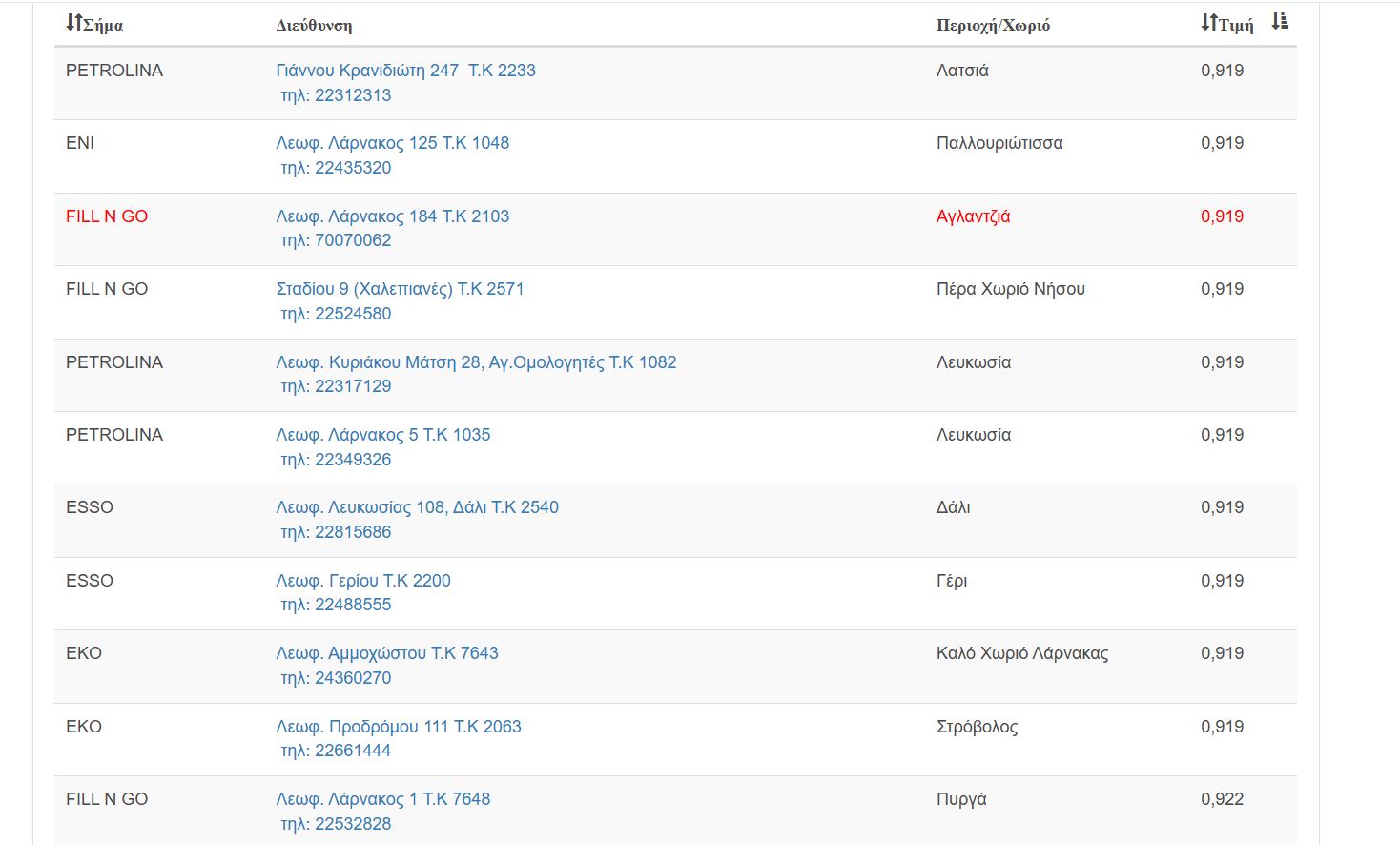1400x845 pixels.
Task: Sort table by the Σήμα column header
Action: pyautogui.click(x=103, y=25)
